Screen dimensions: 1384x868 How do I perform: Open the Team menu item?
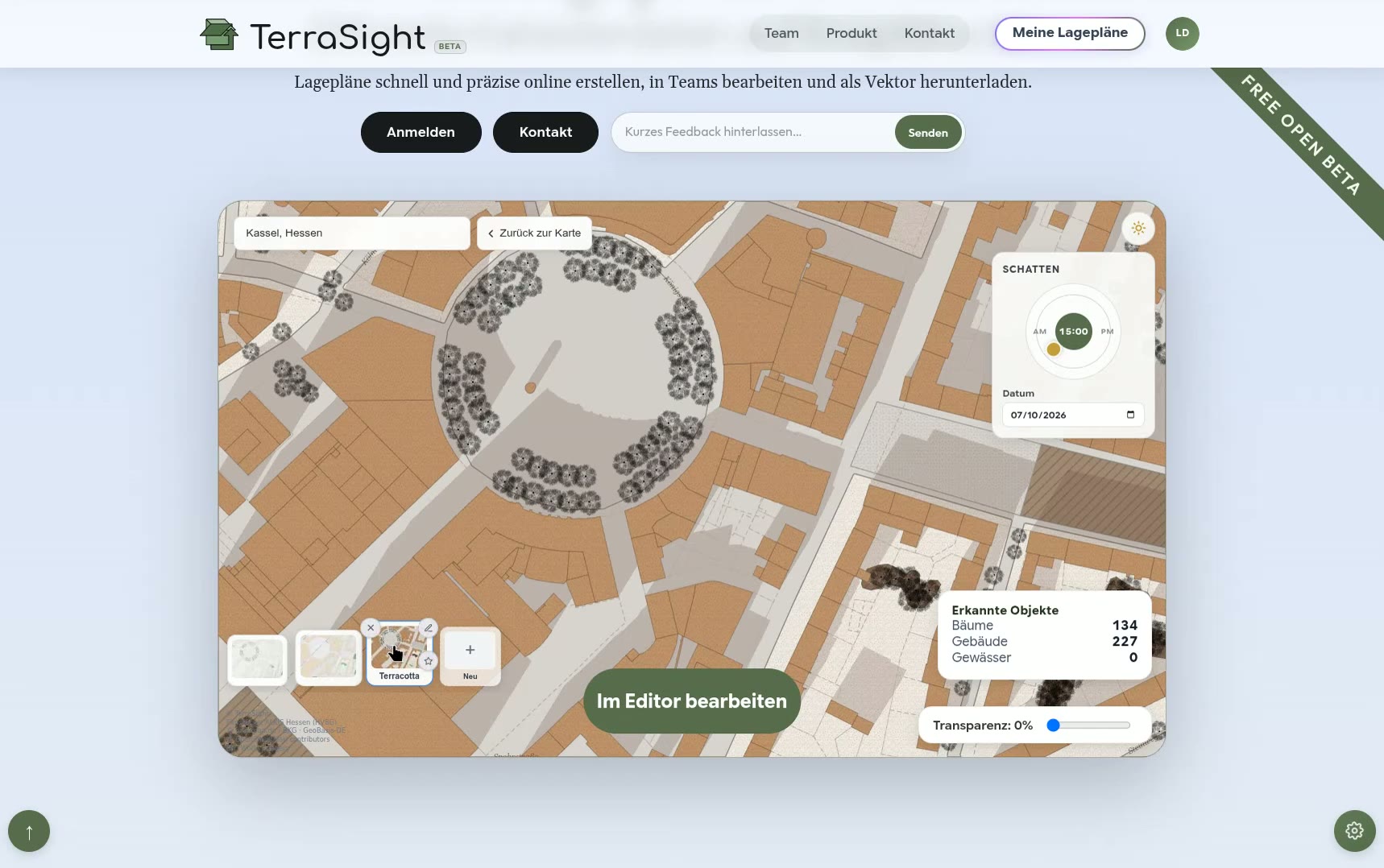click(781, 33)
